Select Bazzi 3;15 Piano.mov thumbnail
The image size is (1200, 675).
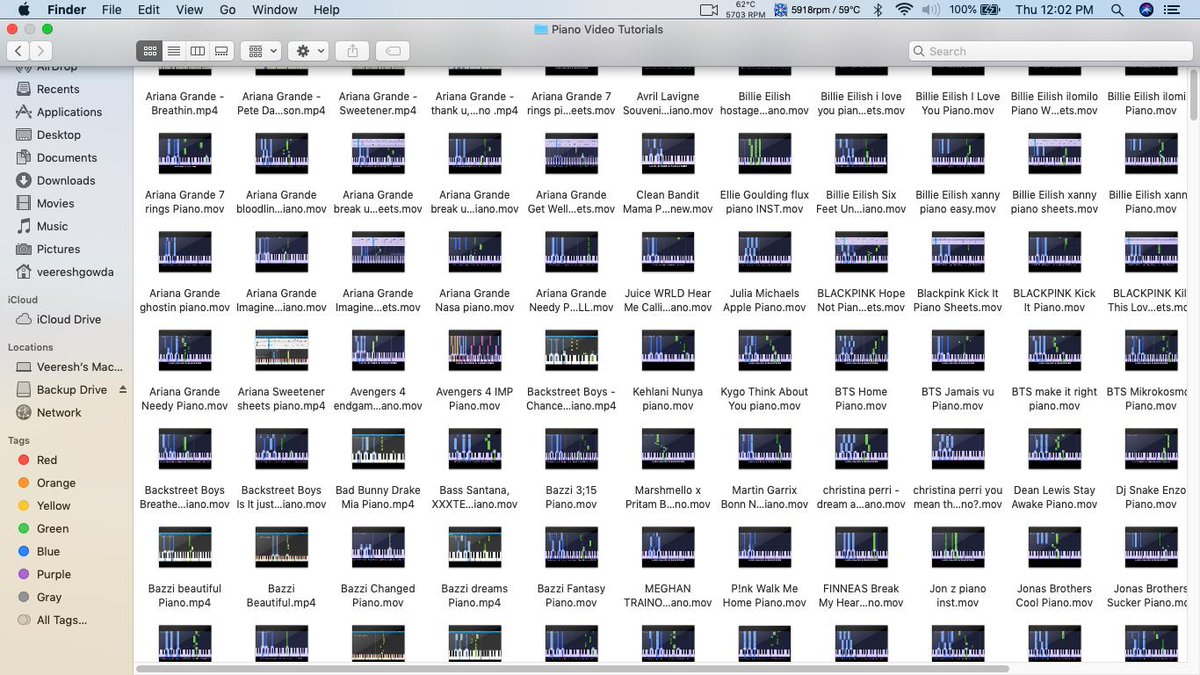(571, 449)
